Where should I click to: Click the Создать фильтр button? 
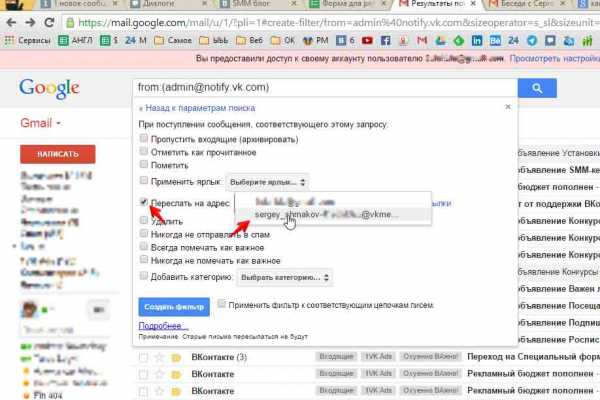(x=174, y=307)
